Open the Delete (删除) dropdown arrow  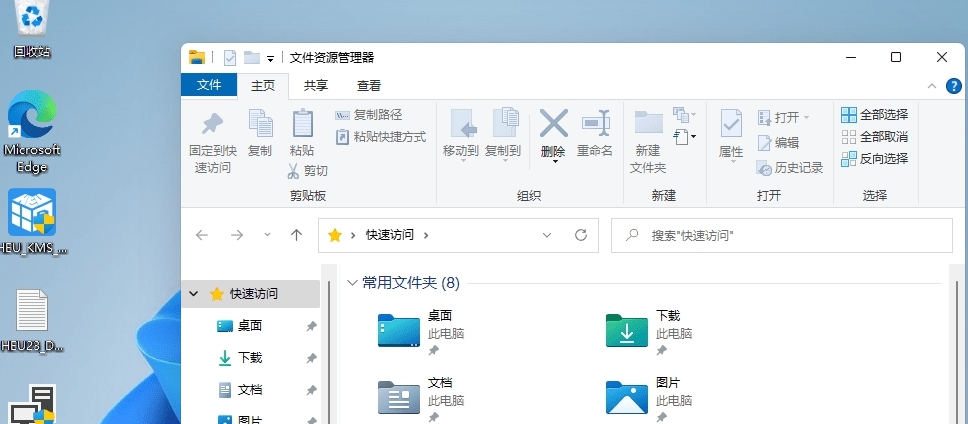pyautogui.click(x=554, y=162)
